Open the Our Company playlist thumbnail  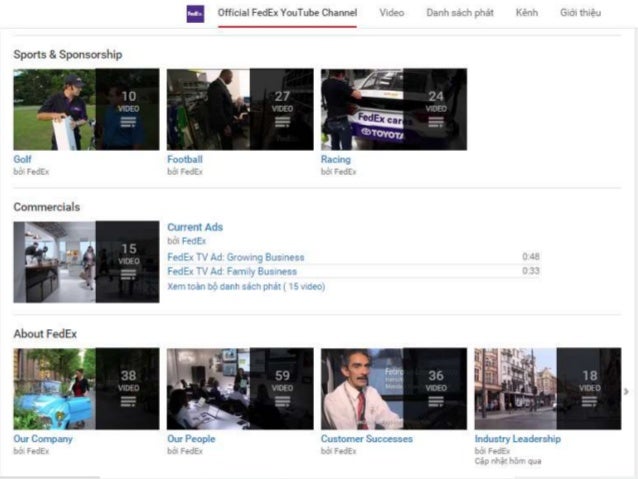pos(86,389)
